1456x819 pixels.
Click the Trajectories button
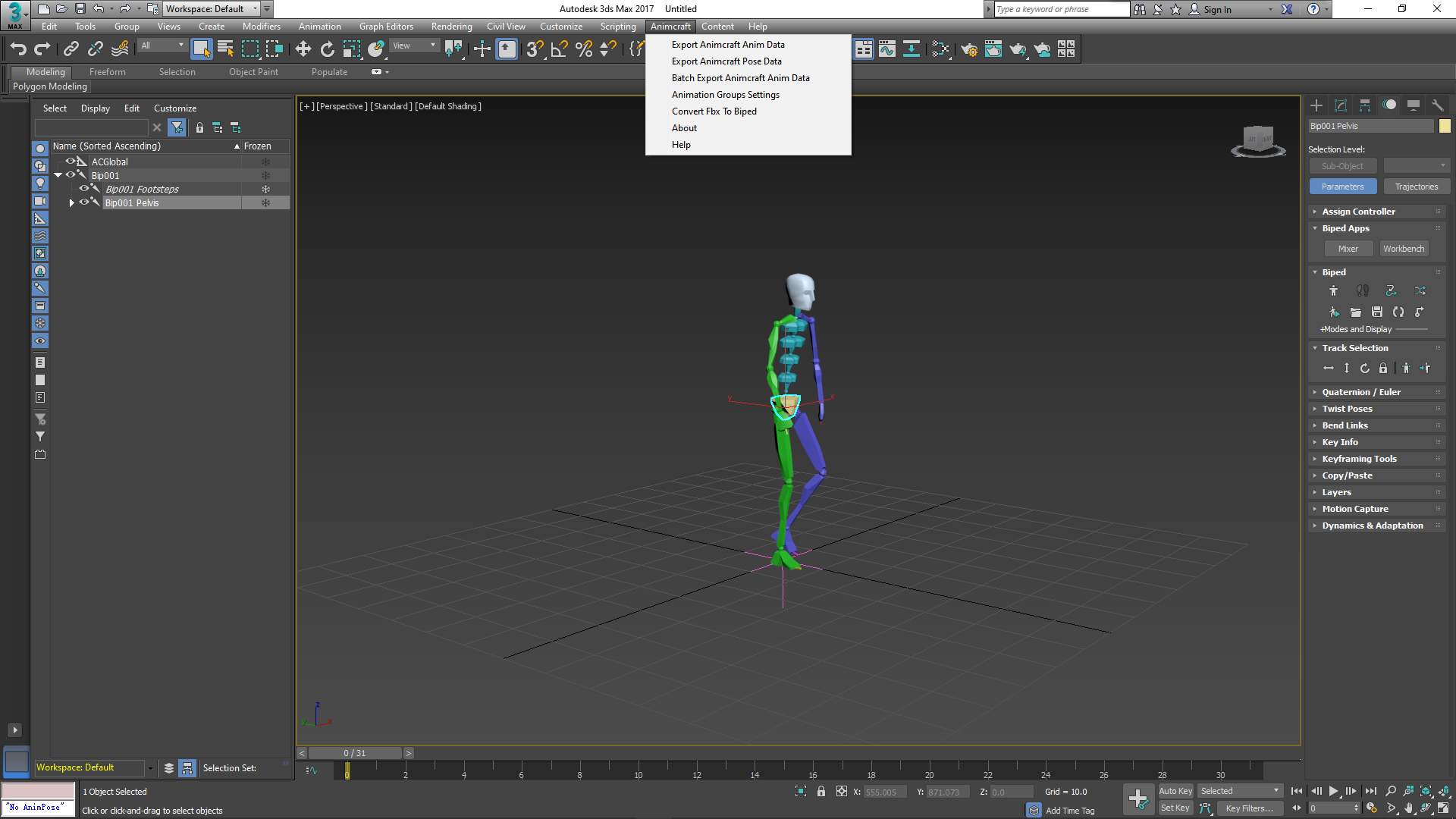point(1417,187)
